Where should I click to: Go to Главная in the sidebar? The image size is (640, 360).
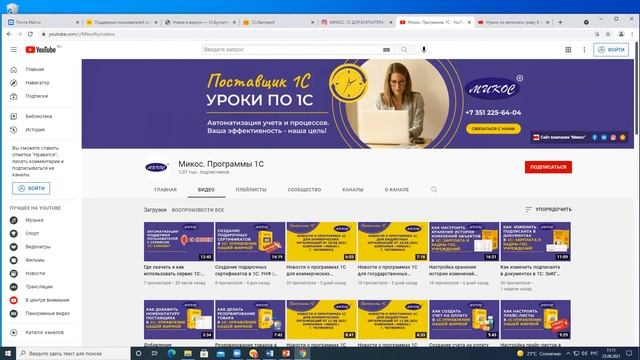35,69
